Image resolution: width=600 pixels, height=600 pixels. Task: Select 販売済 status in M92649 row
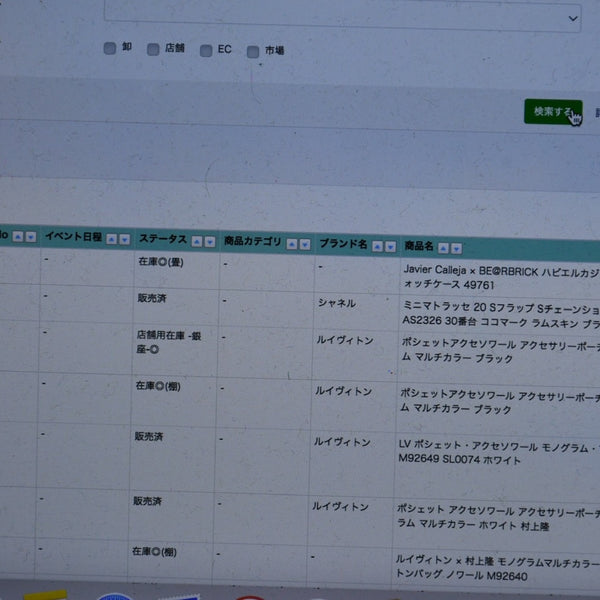tap(149, 436)
